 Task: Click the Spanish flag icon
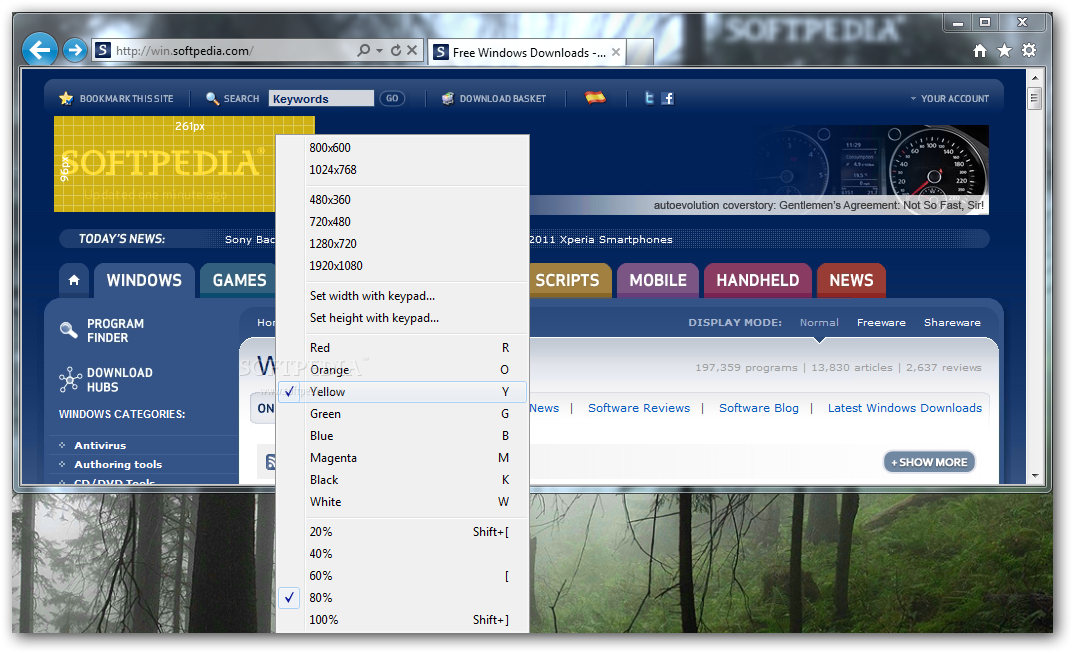[x=595, y=98]
